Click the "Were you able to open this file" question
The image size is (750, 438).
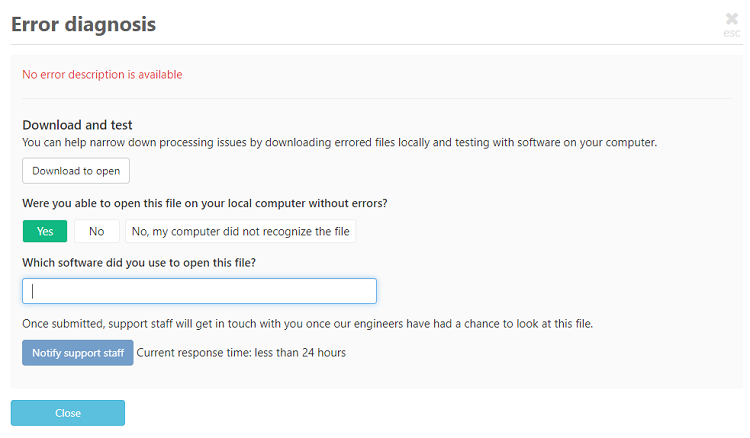pos(205,203)
